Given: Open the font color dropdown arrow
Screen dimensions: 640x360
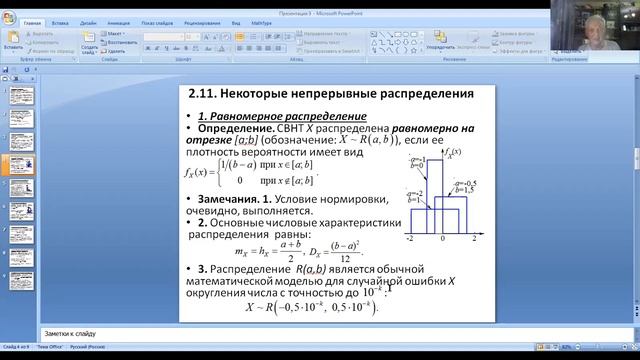Looking at the screenshot, I should 227,49.
